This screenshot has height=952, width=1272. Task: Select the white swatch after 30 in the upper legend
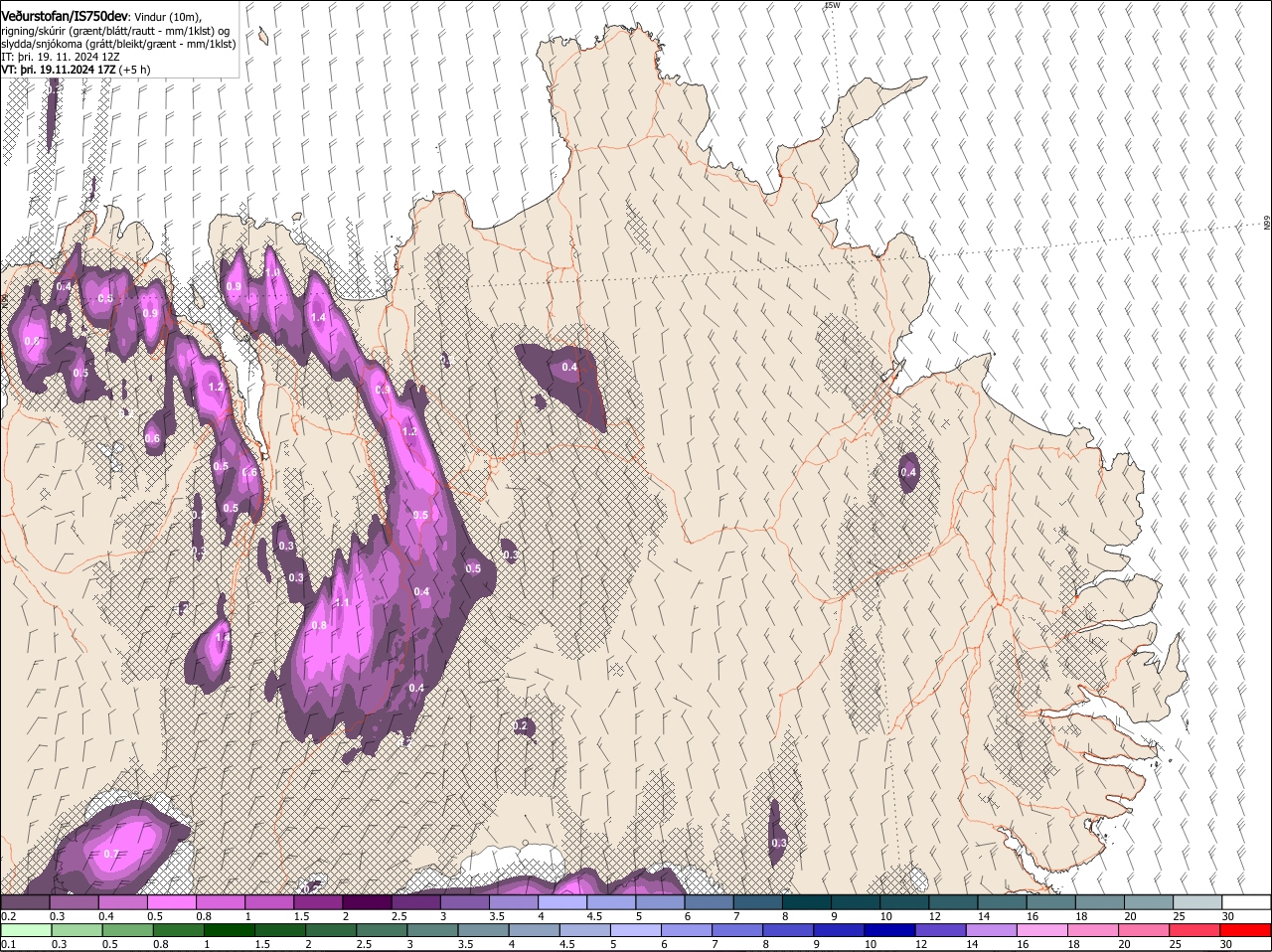(x=1247, y=901)
